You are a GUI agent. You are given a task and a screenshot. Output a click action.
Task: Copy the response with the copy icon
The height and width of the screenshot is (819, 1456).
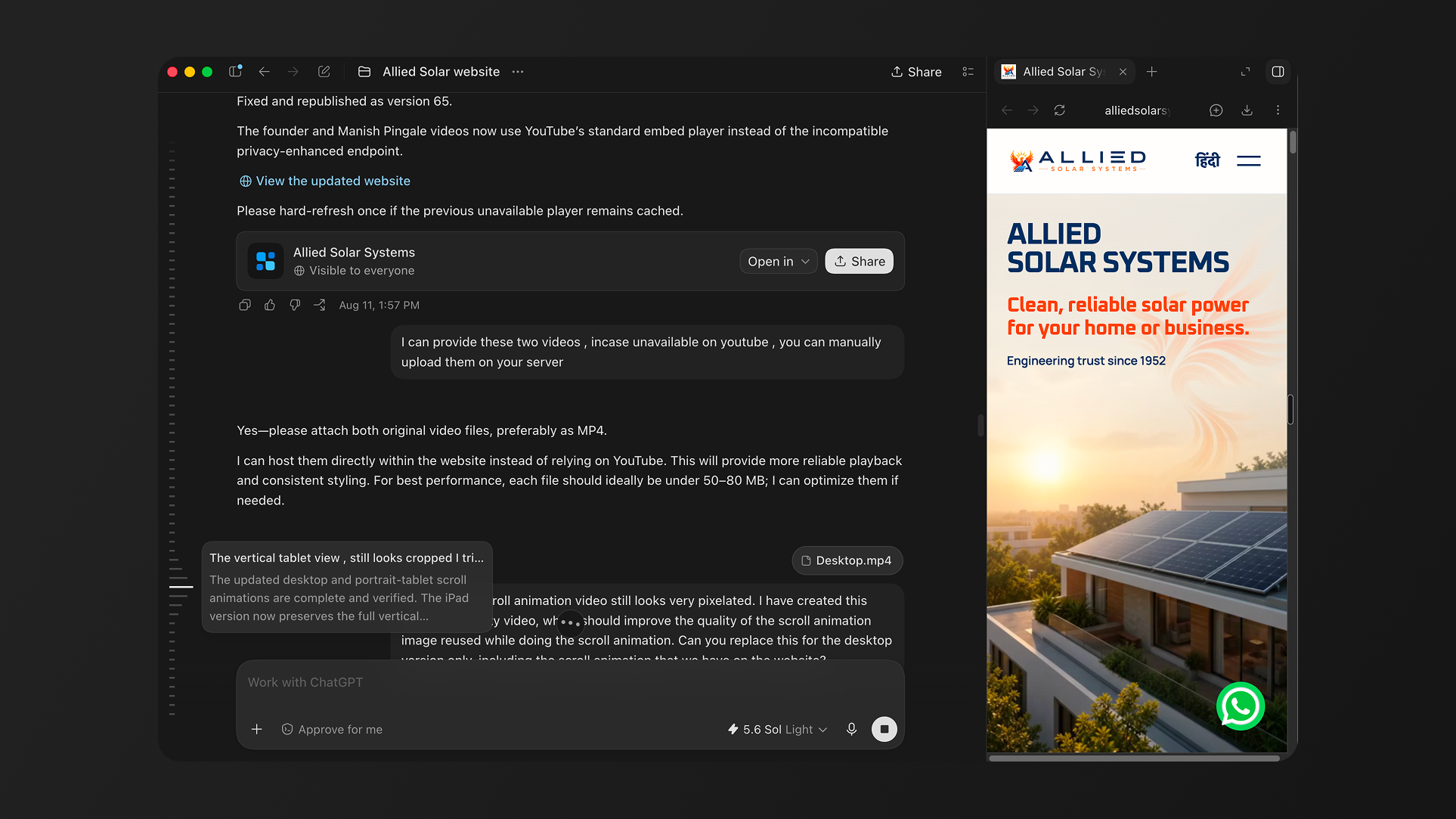click(x=245, y=305)
